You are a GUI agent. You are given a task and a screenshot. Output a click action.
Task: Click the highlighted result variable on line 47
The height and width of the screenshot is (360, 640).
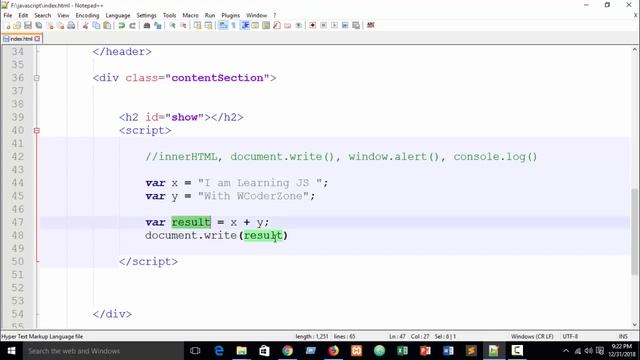pos(191,222)
